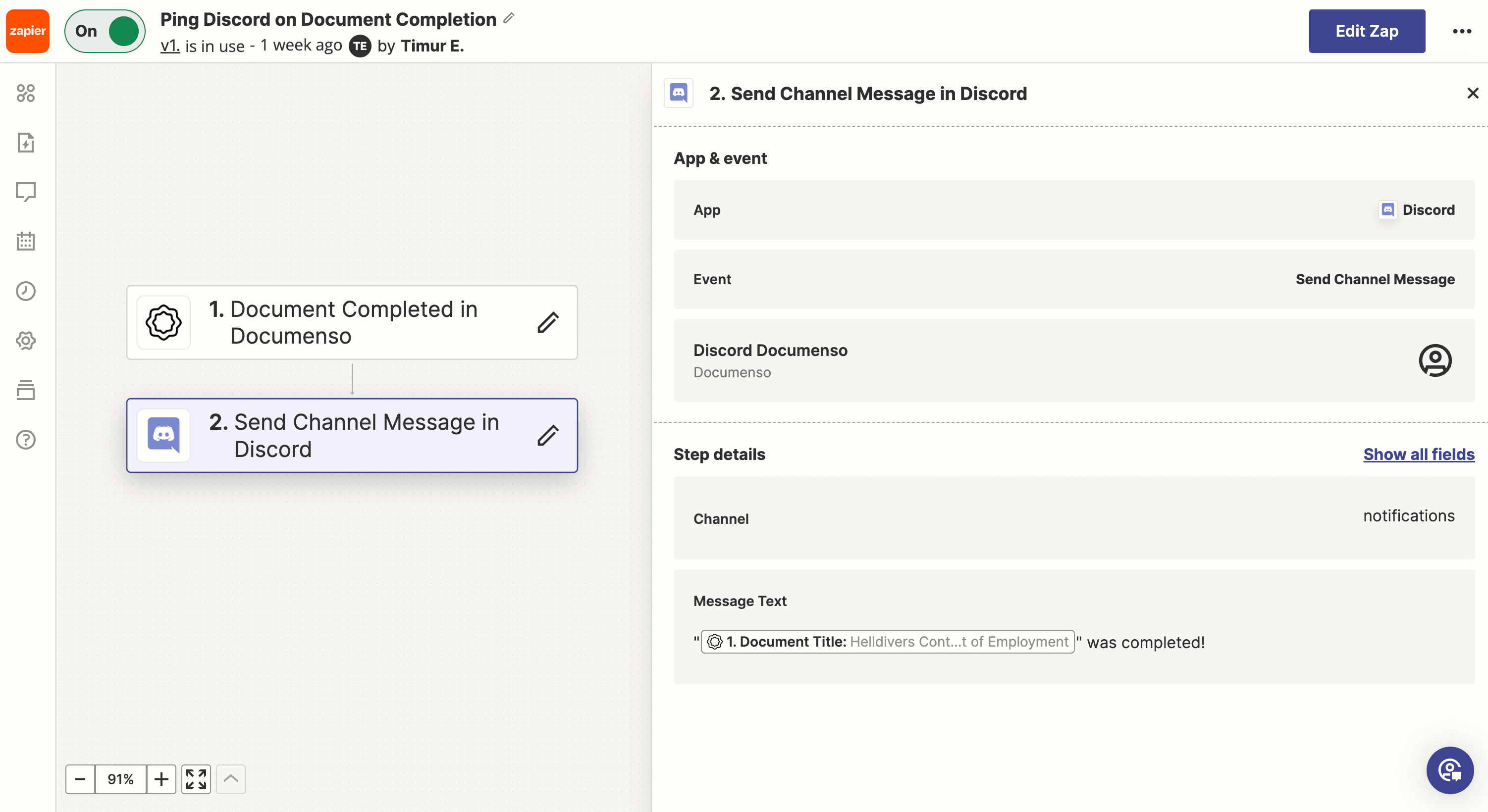
Task: Click the Discord Documenso account row
Action: point(1074,360)
